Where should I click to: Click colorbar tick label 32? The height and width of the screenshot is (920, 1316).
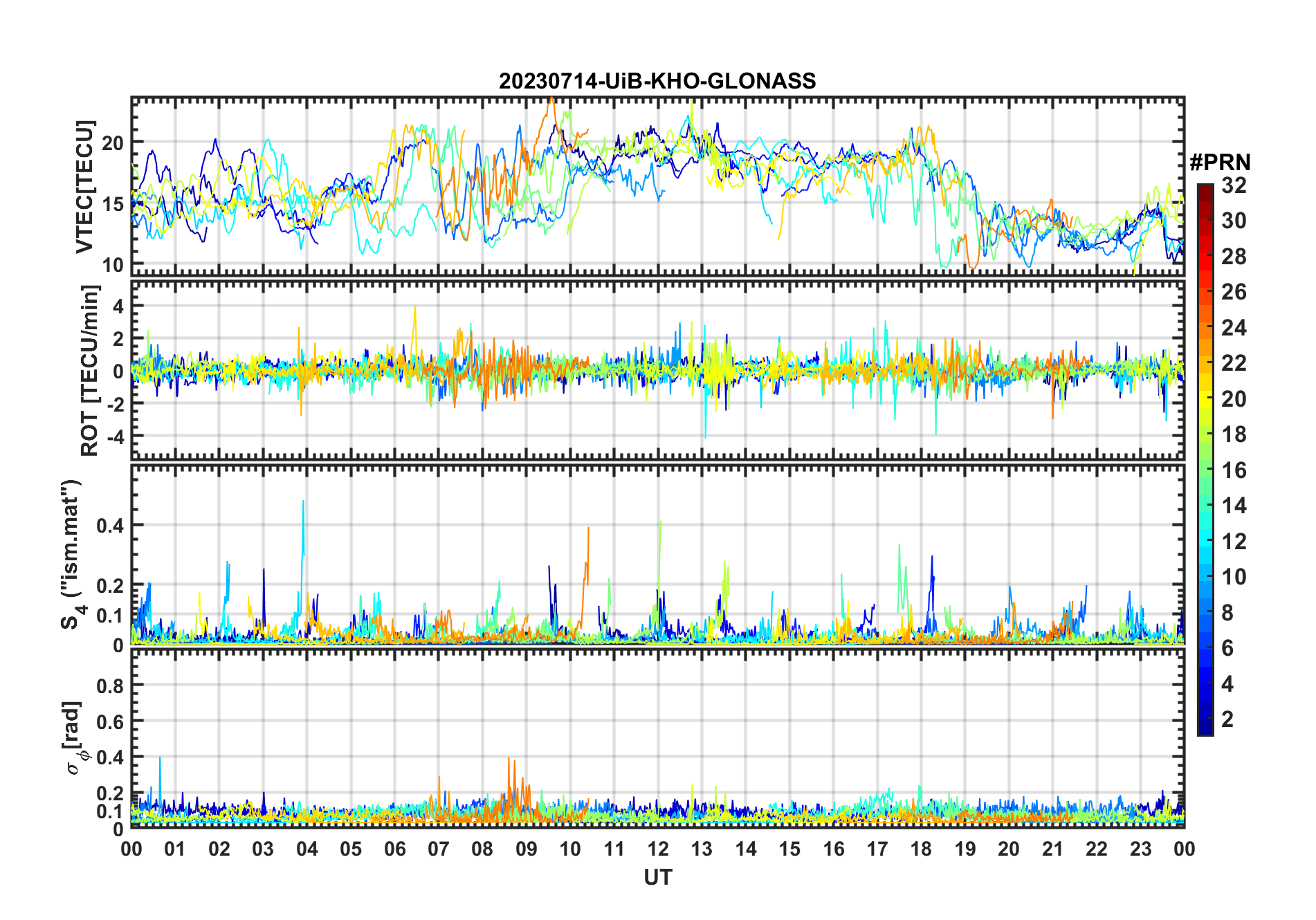click(1234, 185)
